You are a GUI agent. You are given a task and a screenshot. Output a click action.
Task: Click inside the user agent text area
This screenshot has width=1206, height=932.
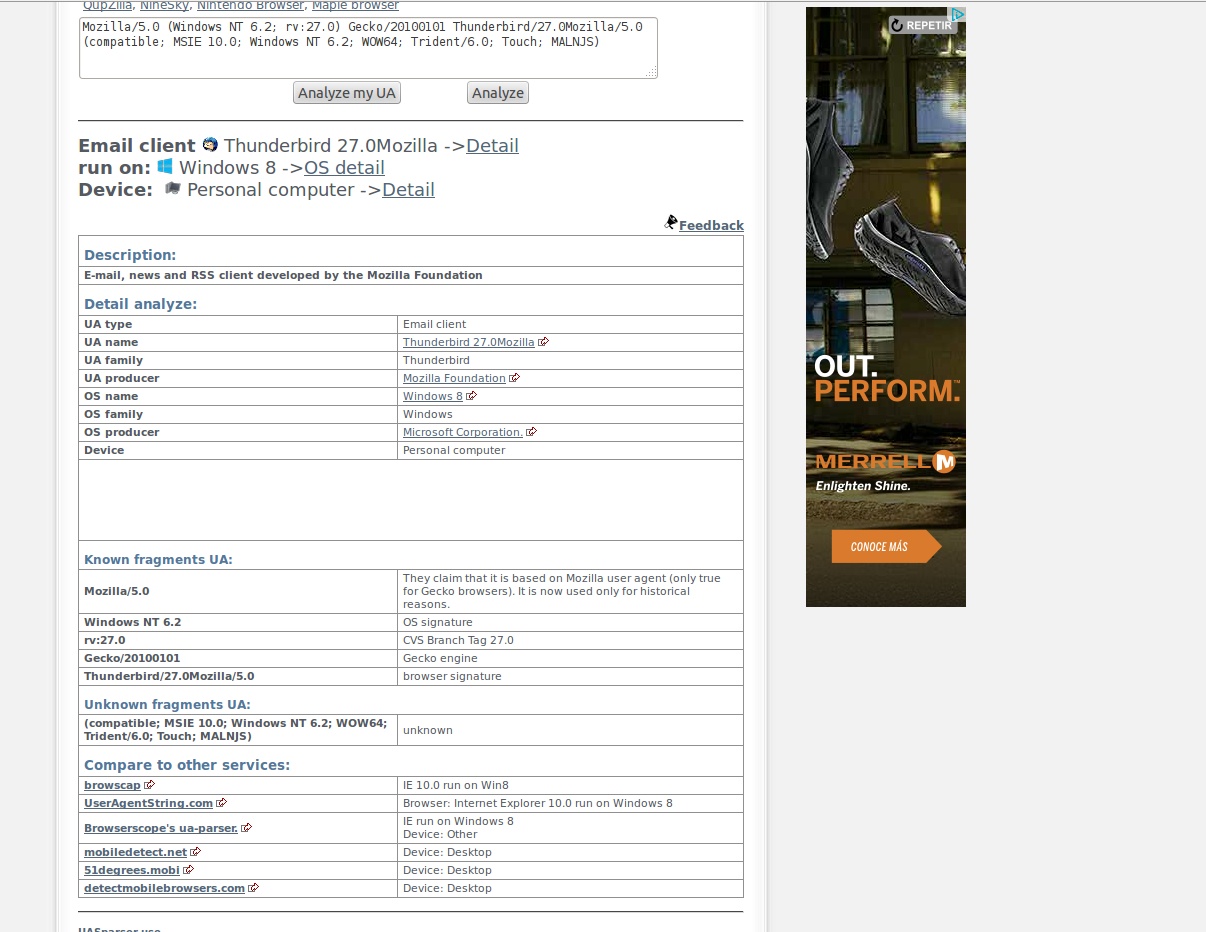pyautogui.click(x=368, y=48)
